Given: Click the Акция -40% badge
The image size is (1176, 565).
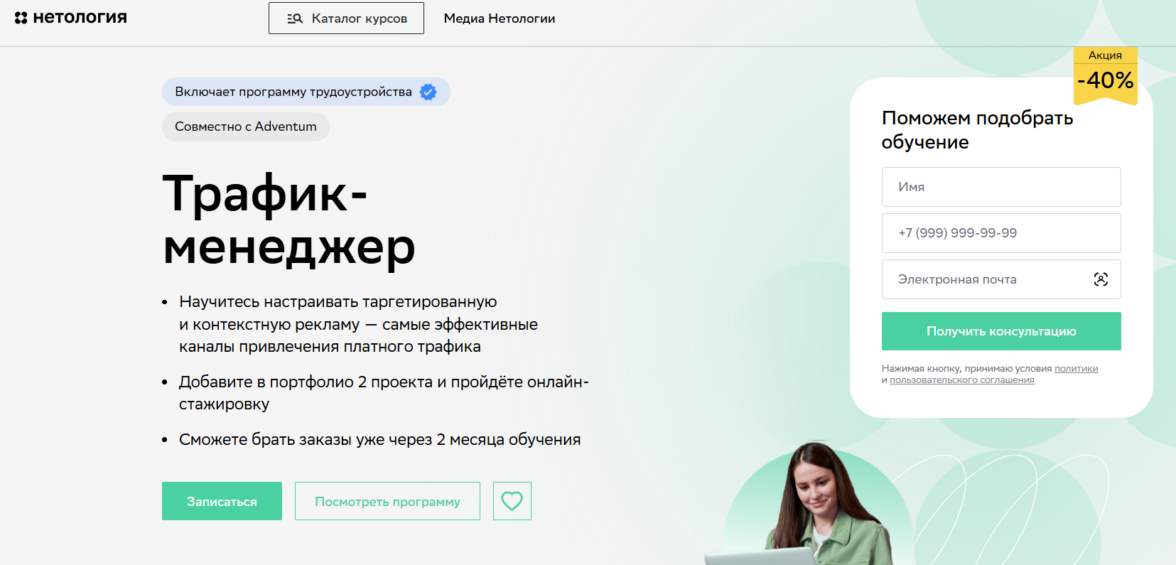Looking at the screenshot, I should coord(1106,75).
